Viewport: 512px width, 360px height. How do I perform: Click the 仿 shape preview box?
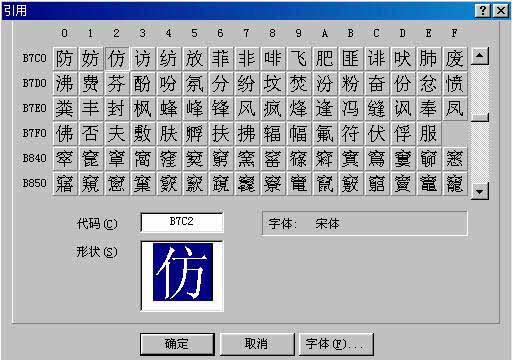(182, 276)
